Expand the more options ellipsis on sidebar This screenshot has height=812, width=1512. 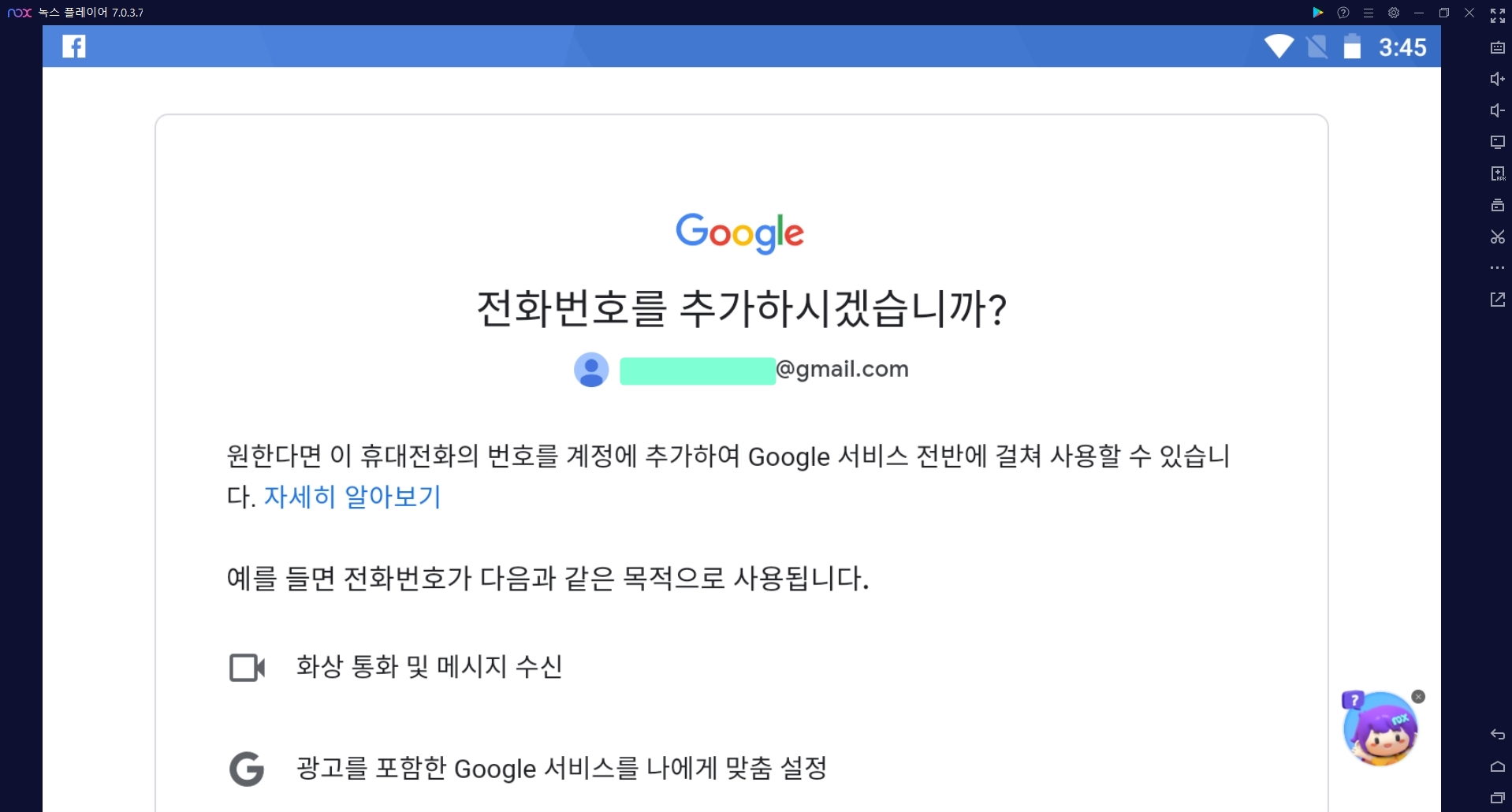[x=1497, y=268]
